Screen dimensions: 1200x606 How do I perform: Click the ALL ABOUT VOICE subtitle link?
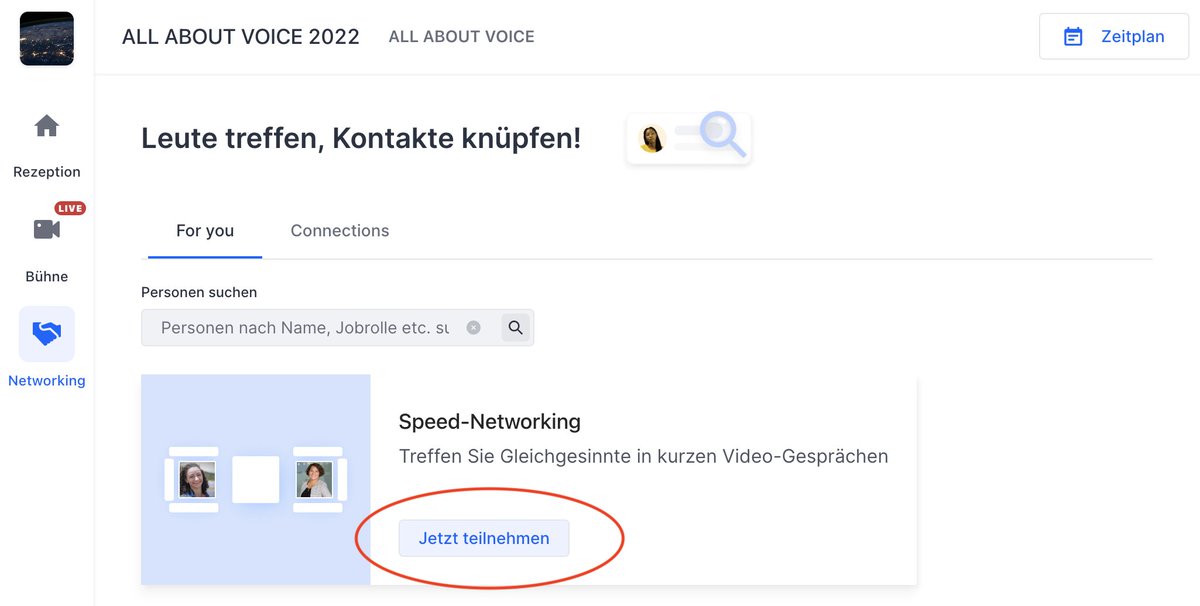coord(461,36)
